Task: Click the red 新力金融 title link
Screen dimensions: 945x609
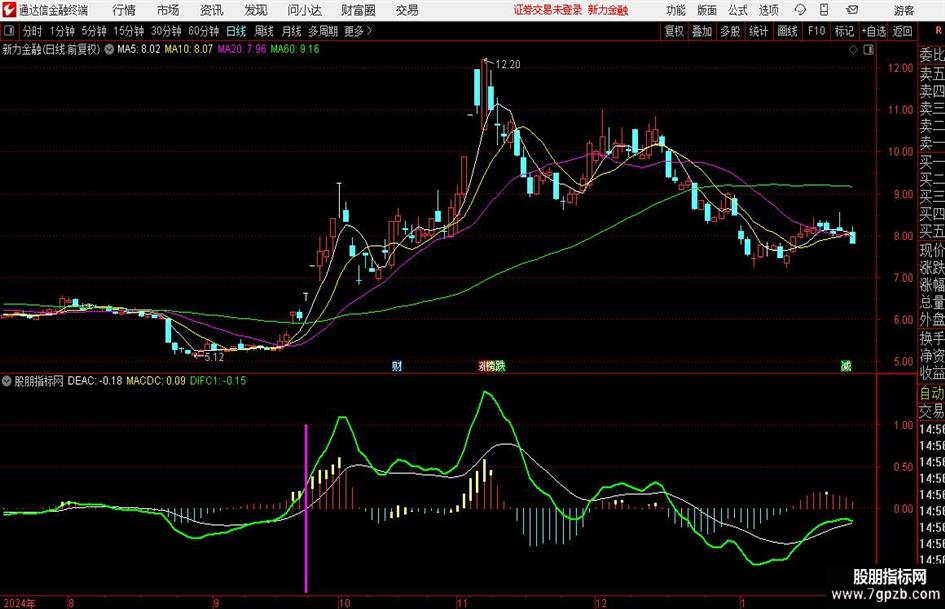Action: [608, 10]
